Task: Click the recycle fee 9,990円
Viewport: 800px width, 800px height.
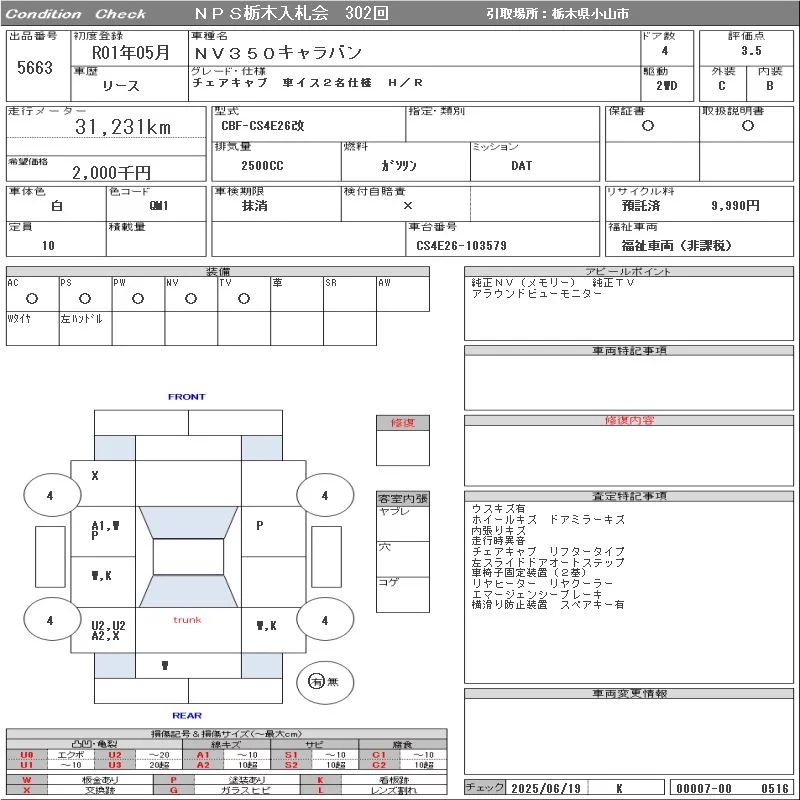Action: pyautogui.click(x=736, y=206)
